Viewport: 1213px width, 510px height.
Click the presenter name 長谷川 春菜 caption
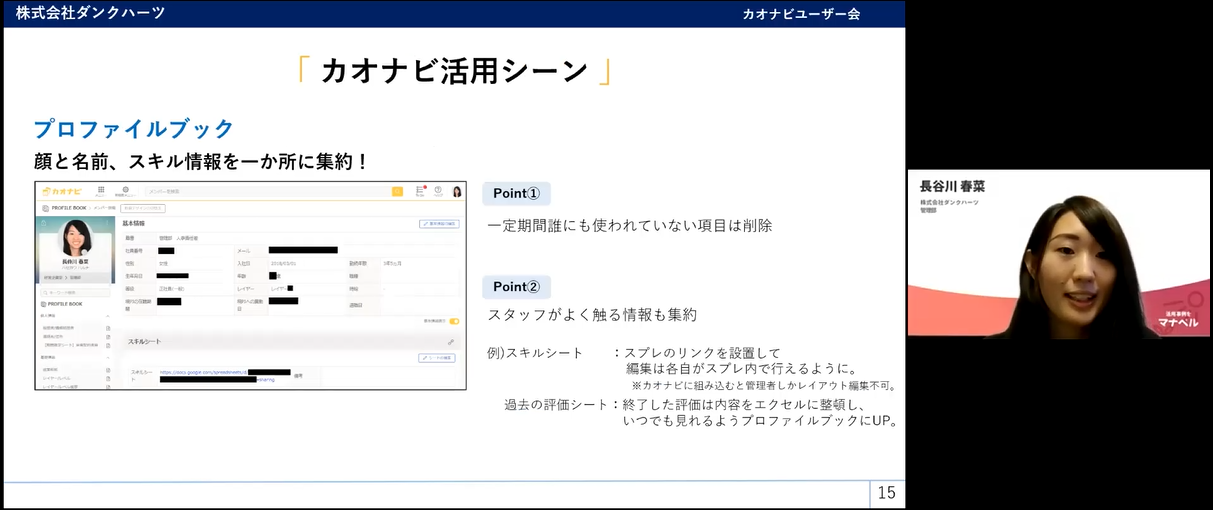[x=952, y=187]
